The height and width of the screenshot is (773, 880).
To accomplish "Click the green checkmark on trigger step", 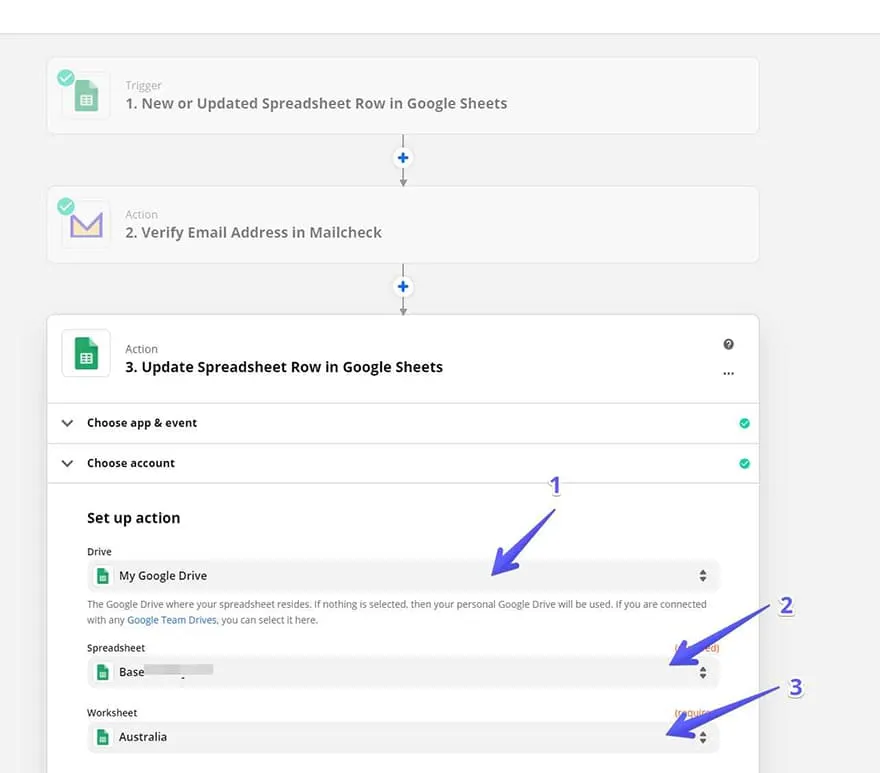I will [66, 77].
